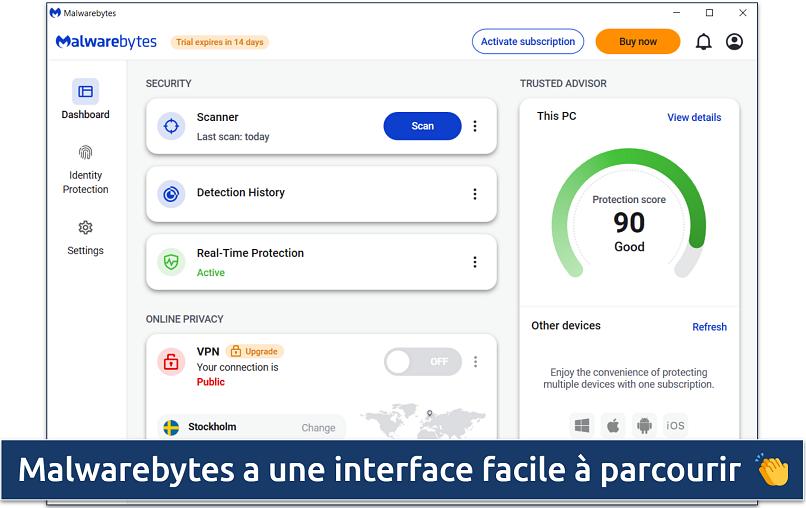The width and height of the screenshot is (806, 508).
Task: Go to Identity Protection in sidebar
Action: pos(86,168)
